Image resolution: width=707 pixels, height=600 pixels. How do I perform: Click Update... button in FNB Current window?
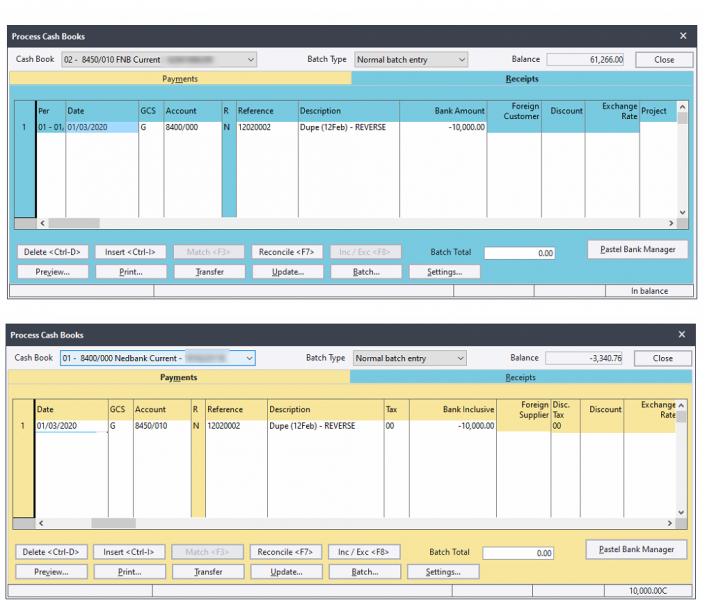(285, 271)
